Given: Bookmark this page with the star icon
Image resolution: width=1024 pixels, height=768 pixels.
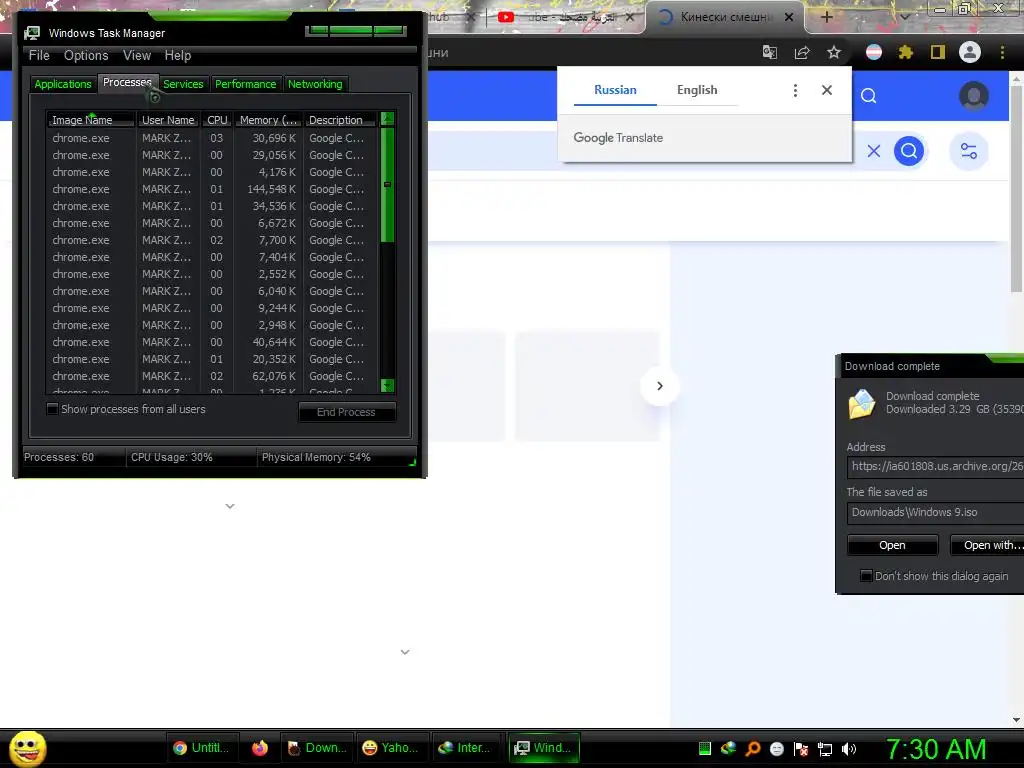Looking at the screenshot, I should 834,53.
